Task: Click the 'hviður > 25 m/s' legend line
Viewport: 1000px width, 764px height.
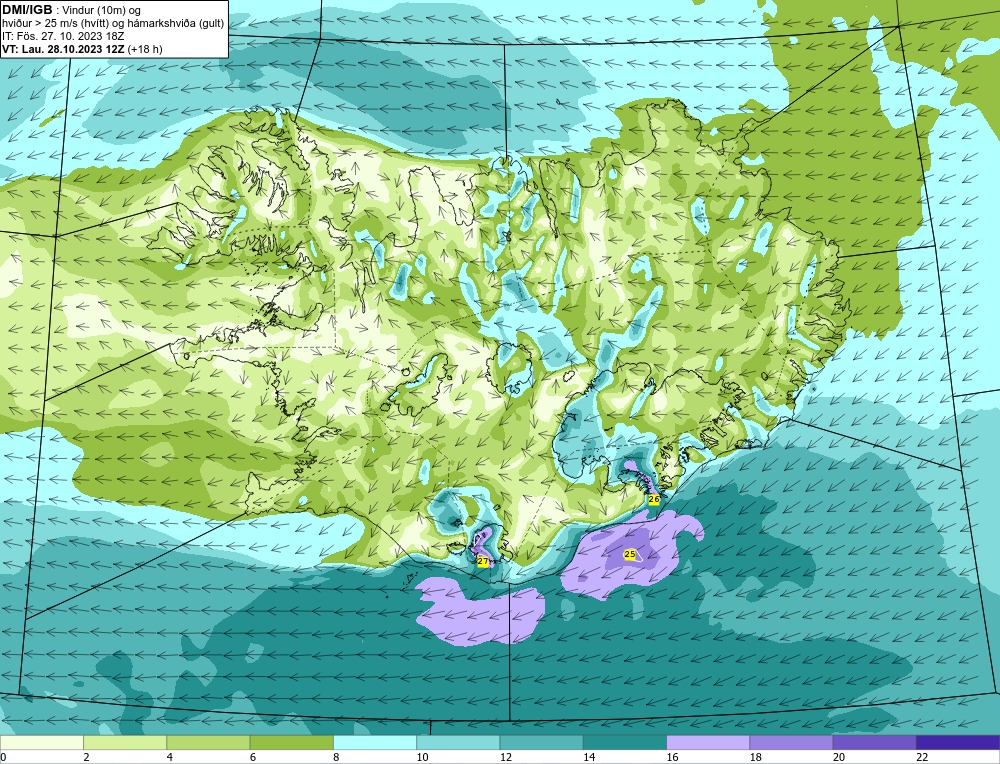Action: (113, 24)
